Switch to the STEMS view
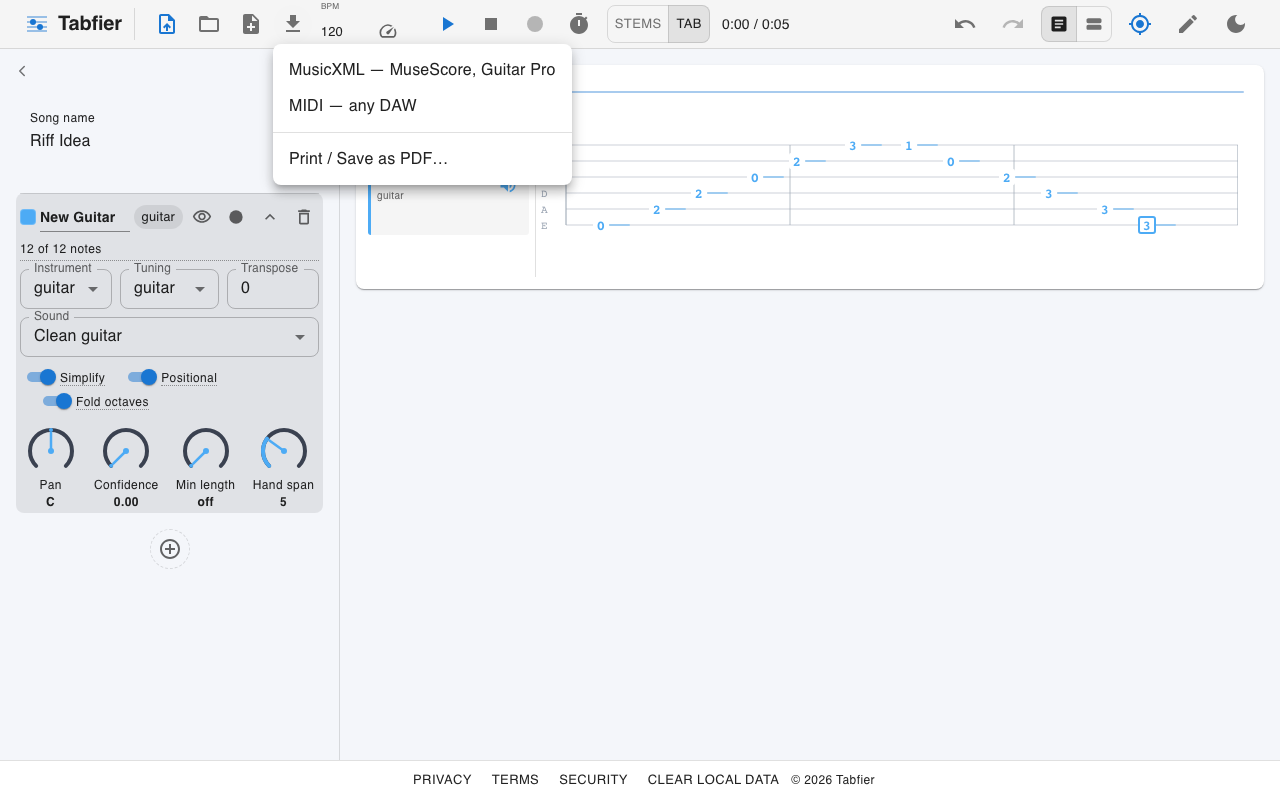Viewport: 1280px width, 800px height. pyautogui.click(x=638, y=24)
